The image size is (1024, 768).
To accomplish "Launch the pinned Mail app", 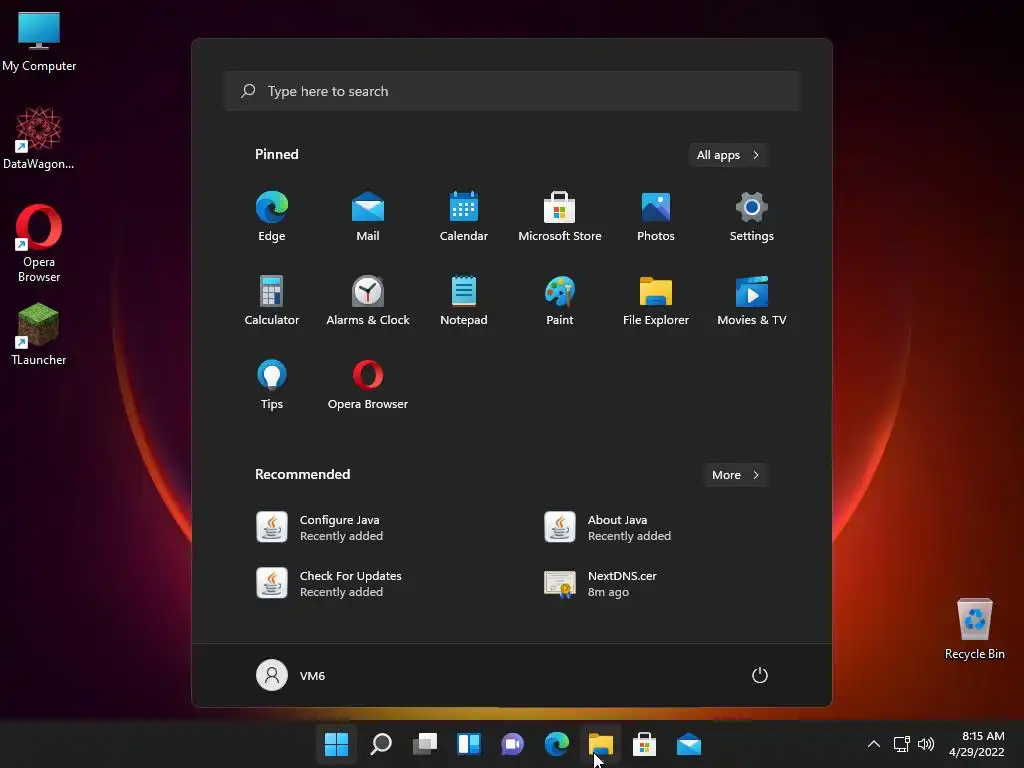I will [x=368, y=216].
